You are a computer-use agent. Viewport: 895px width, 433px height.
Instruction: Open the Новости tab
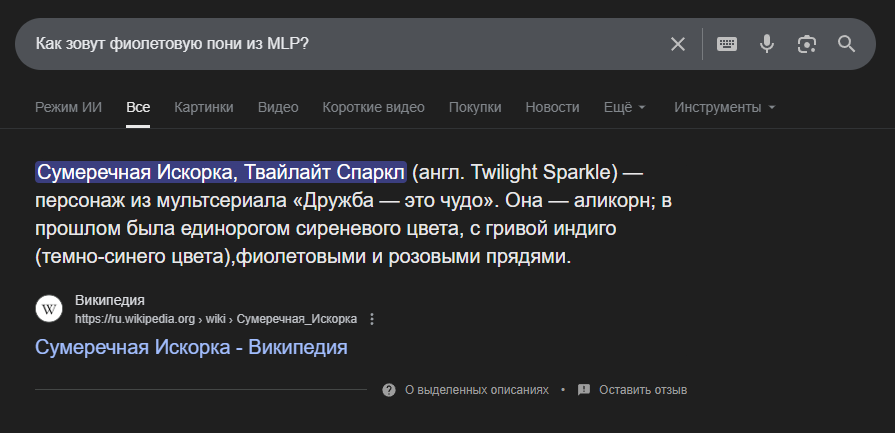pos(552,107)
